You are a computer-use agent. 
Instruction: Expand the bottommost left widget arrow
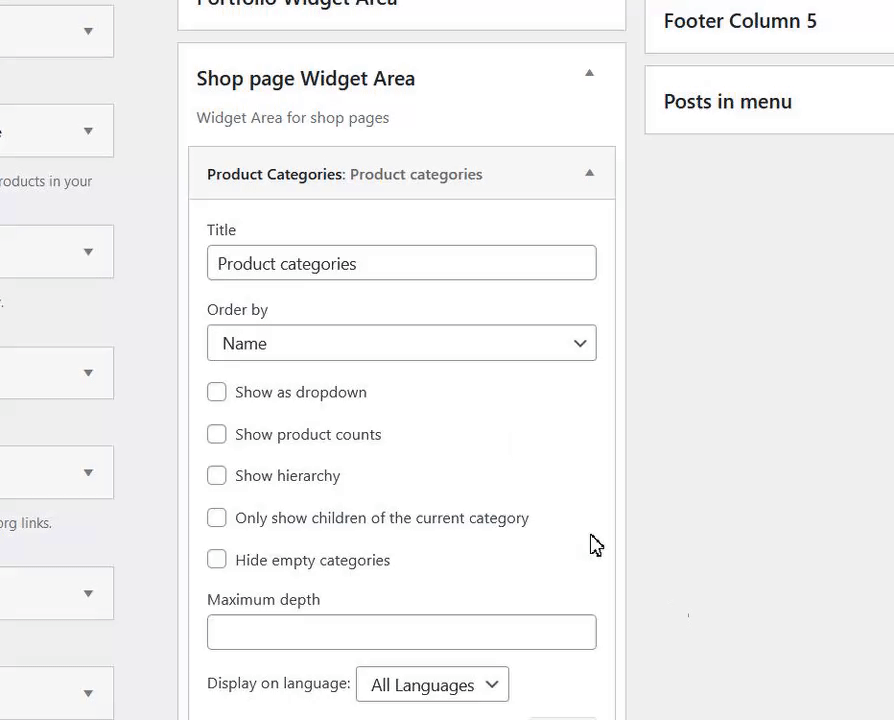coord(88,693)
